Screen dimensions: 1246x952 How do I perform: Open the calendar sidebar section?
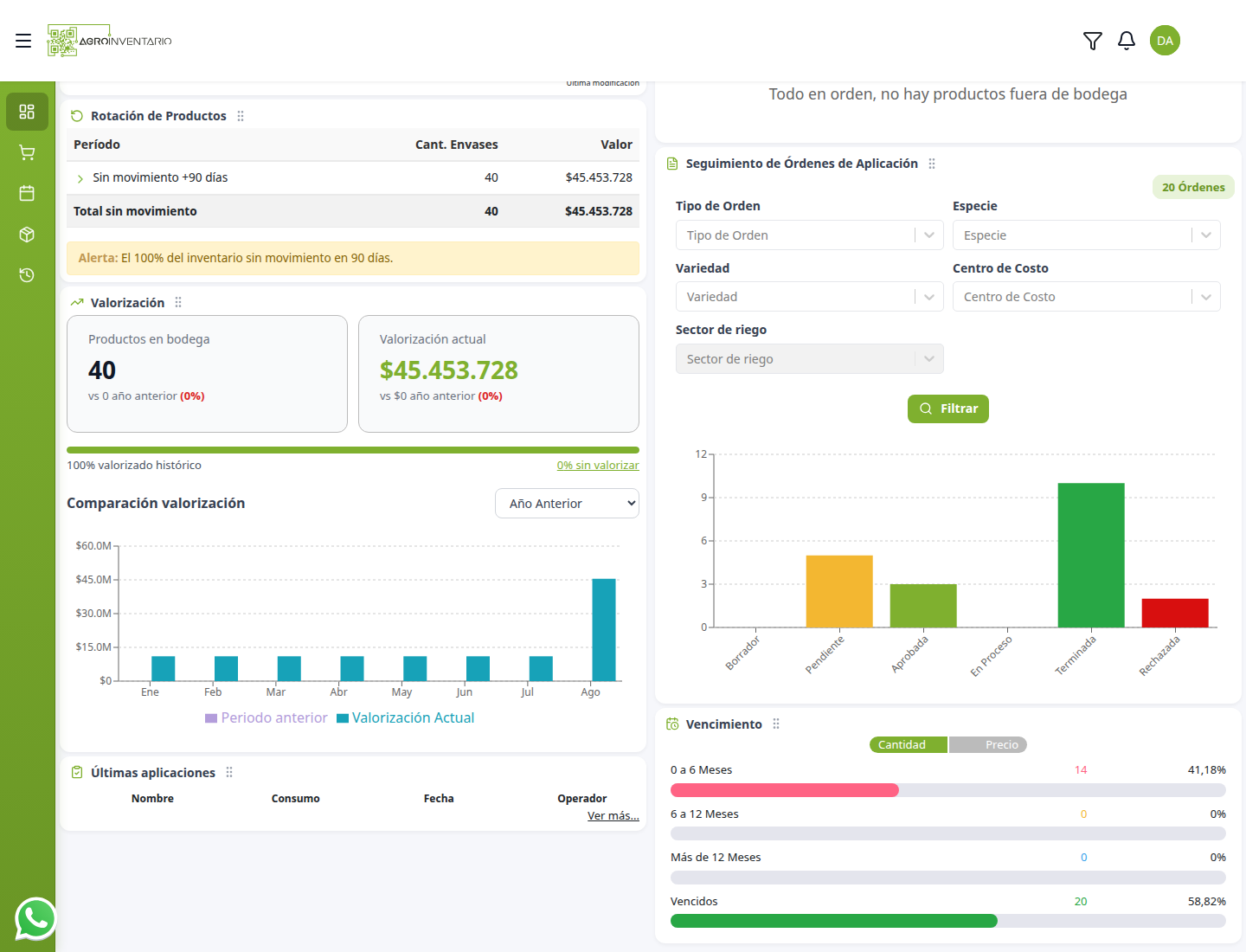(27, 193)
